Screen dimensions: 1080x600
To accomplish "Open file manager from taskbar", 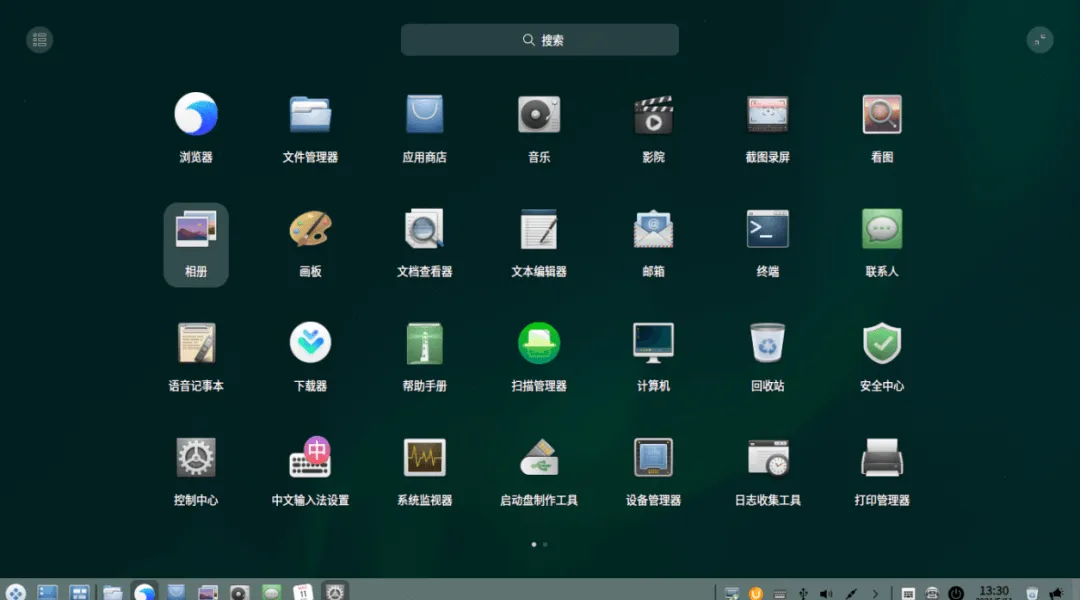I will tap(112, 592).
